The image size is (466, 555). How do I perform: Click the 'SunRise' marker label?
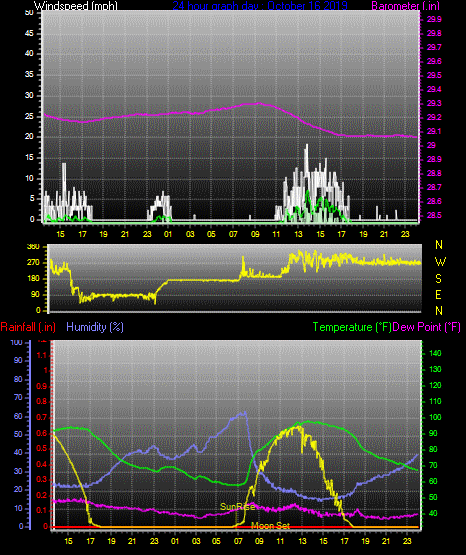coord(237,507)
